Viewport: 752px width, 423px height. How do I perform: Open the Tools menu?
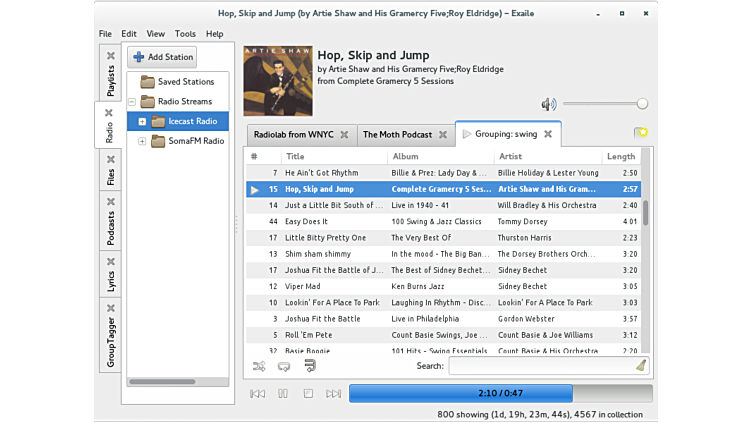(185, 33)
